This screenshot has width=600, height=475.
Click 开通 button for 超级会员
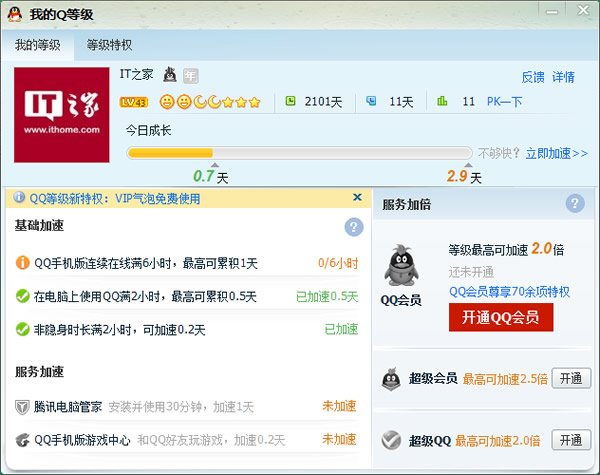[571, 379]
